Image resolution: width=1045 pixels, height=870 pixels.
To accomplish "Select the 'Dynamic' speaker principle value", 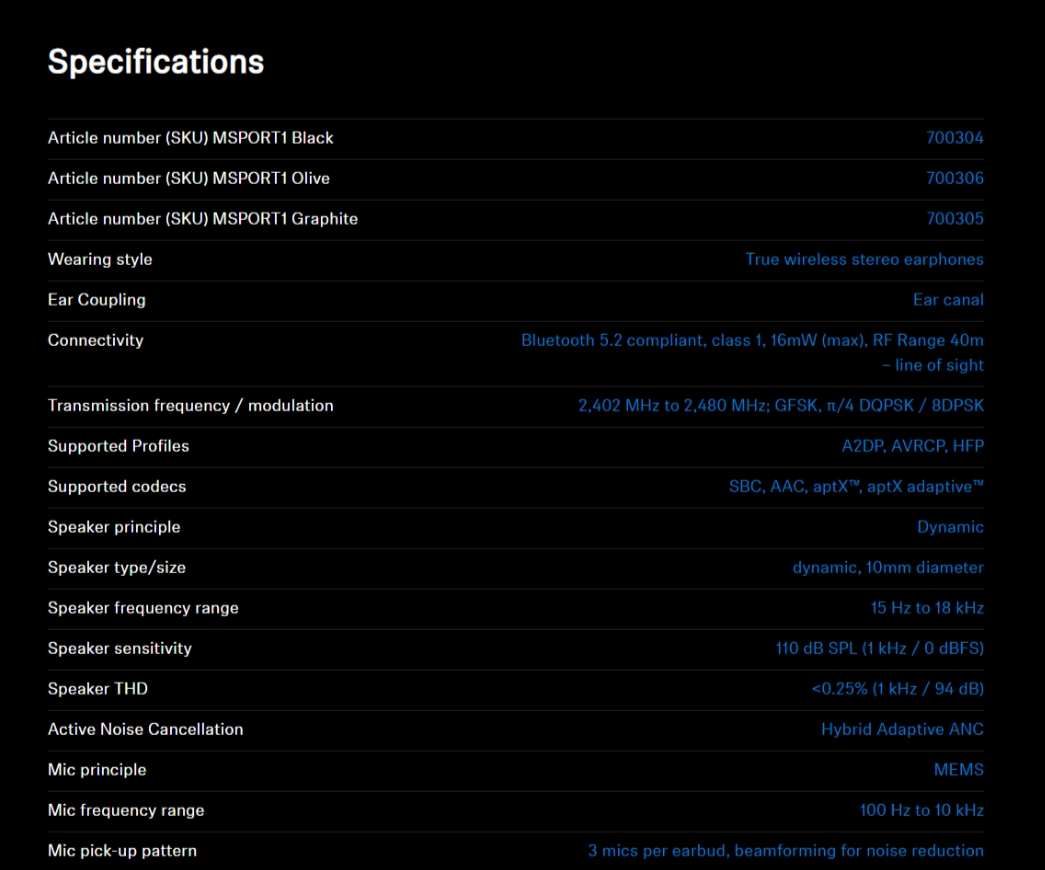I will [950, 527].
